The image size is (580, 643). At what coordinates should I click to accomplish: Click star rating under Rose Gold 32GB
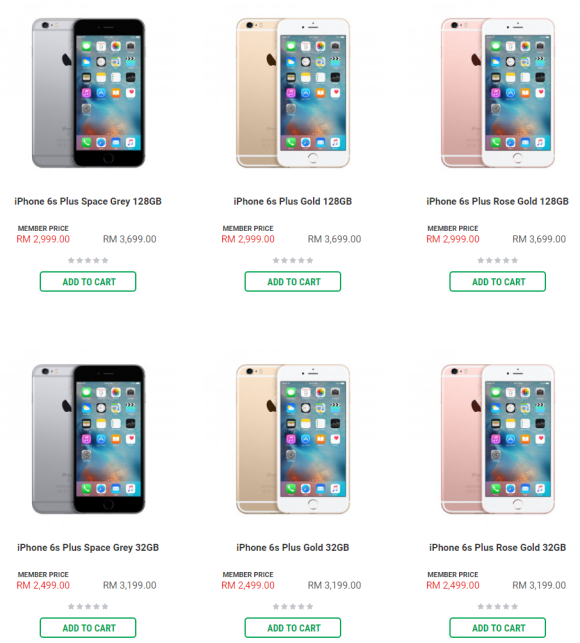[x=498, y=607]
